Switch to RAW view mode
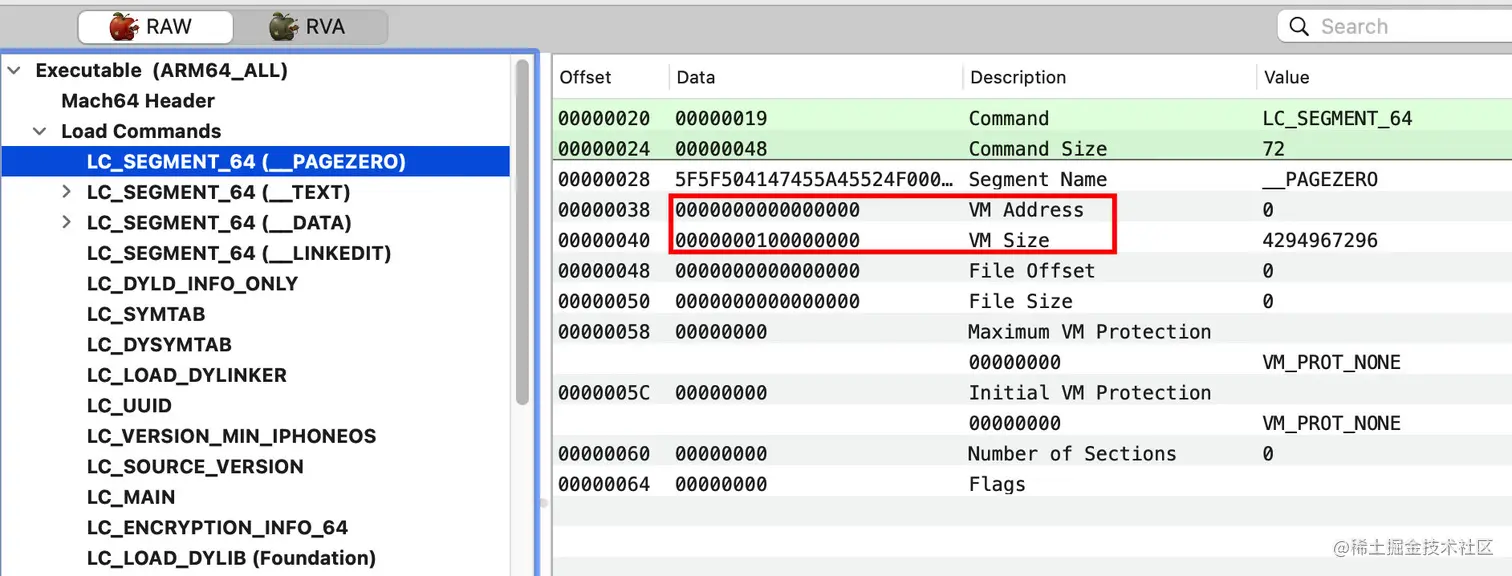The height and width of the screenshot is (576, 1512). 155,27
